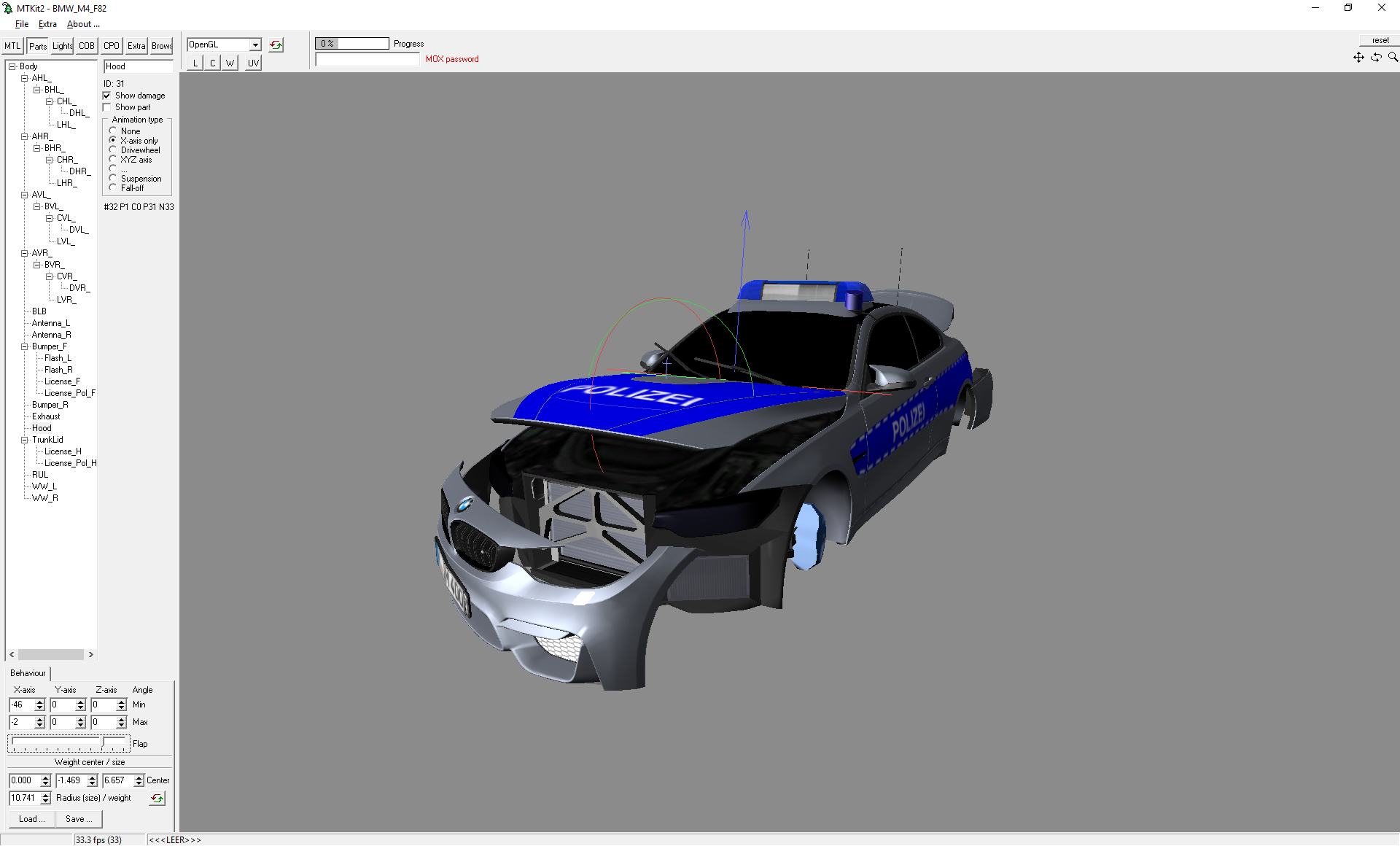This screenshot has width=1400, height=846.
Task: Click the Radius size value field
Action: (25, 799)
